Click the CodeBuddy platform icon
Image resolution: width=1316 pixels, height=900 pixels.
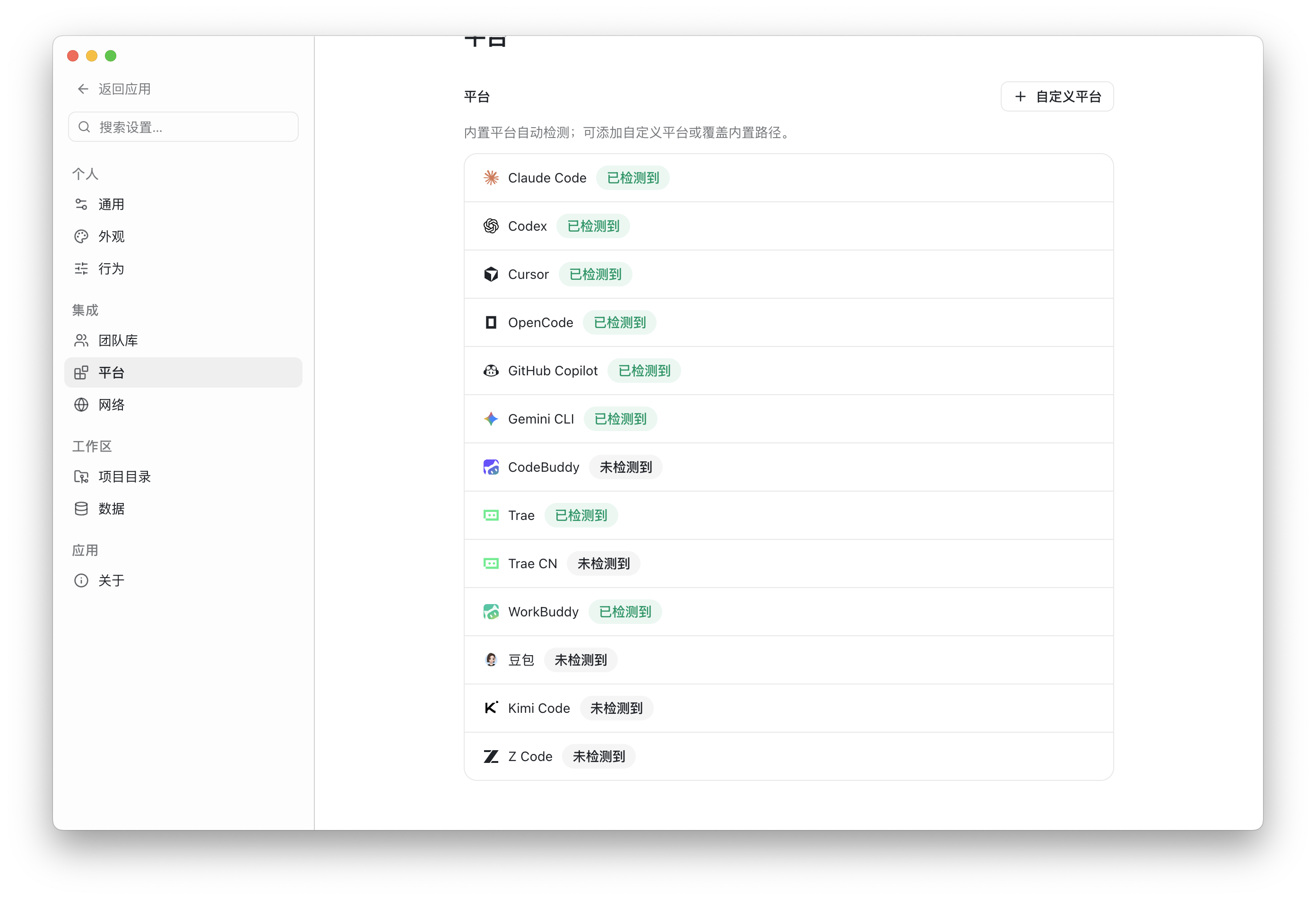491,467
